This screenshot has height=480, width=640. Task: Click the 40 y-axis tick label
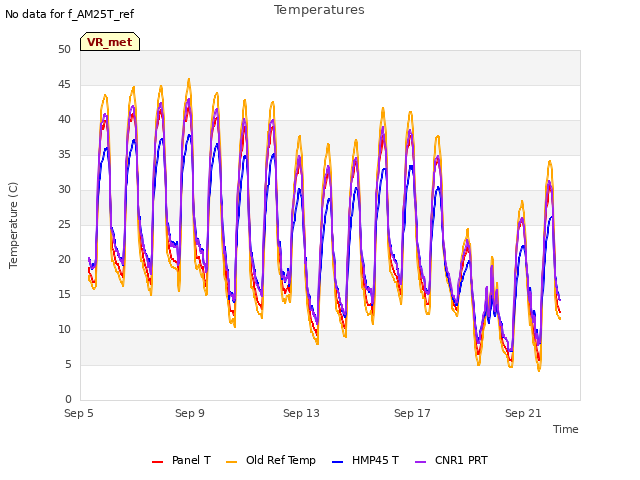64,120
